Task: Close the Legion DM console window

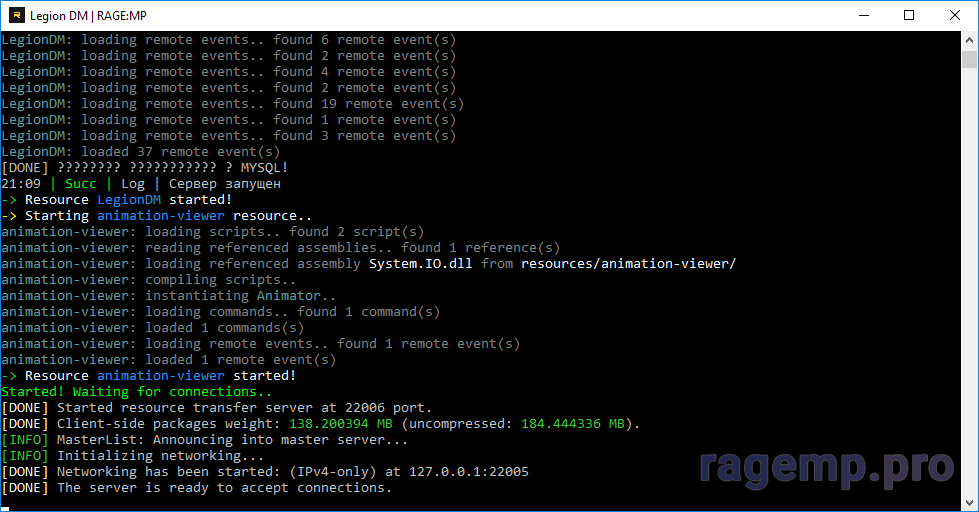Action: pos(955,15)
